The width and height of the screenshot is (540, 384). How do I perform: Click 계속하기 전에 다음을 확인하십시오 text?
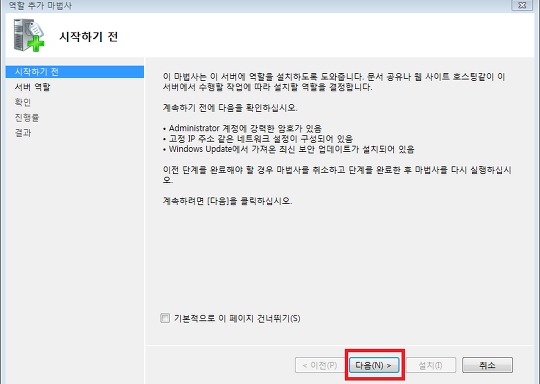230,108
